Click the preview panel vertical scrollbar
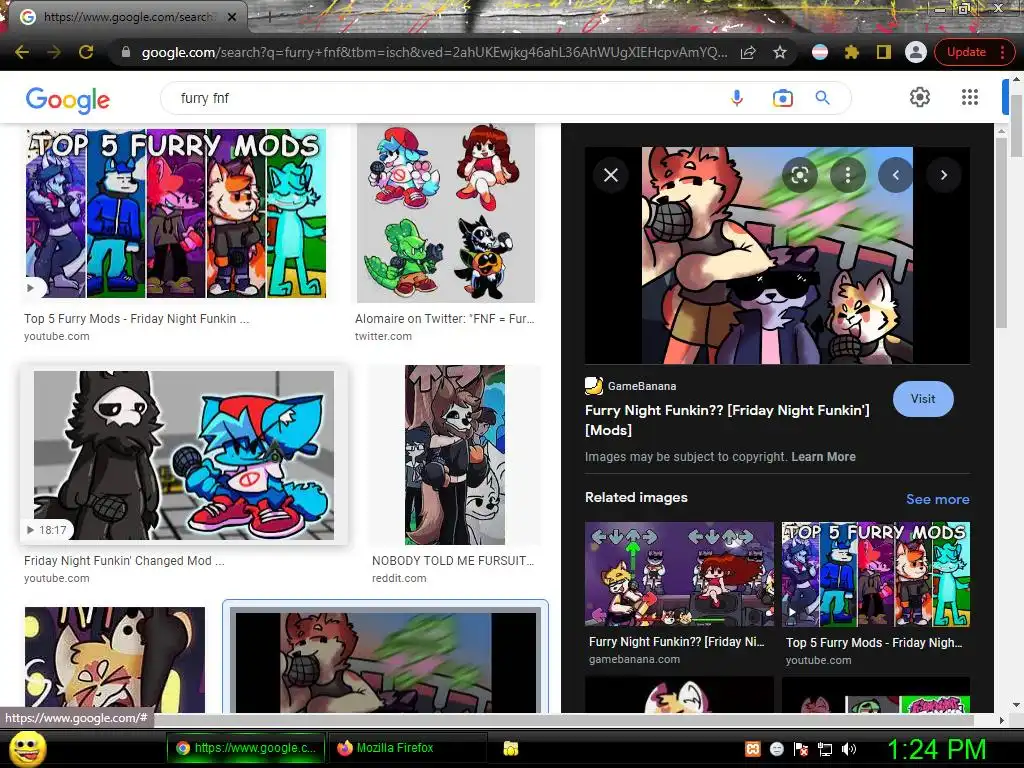Screen dimensions: 1024x768 tap(1001, 233)
